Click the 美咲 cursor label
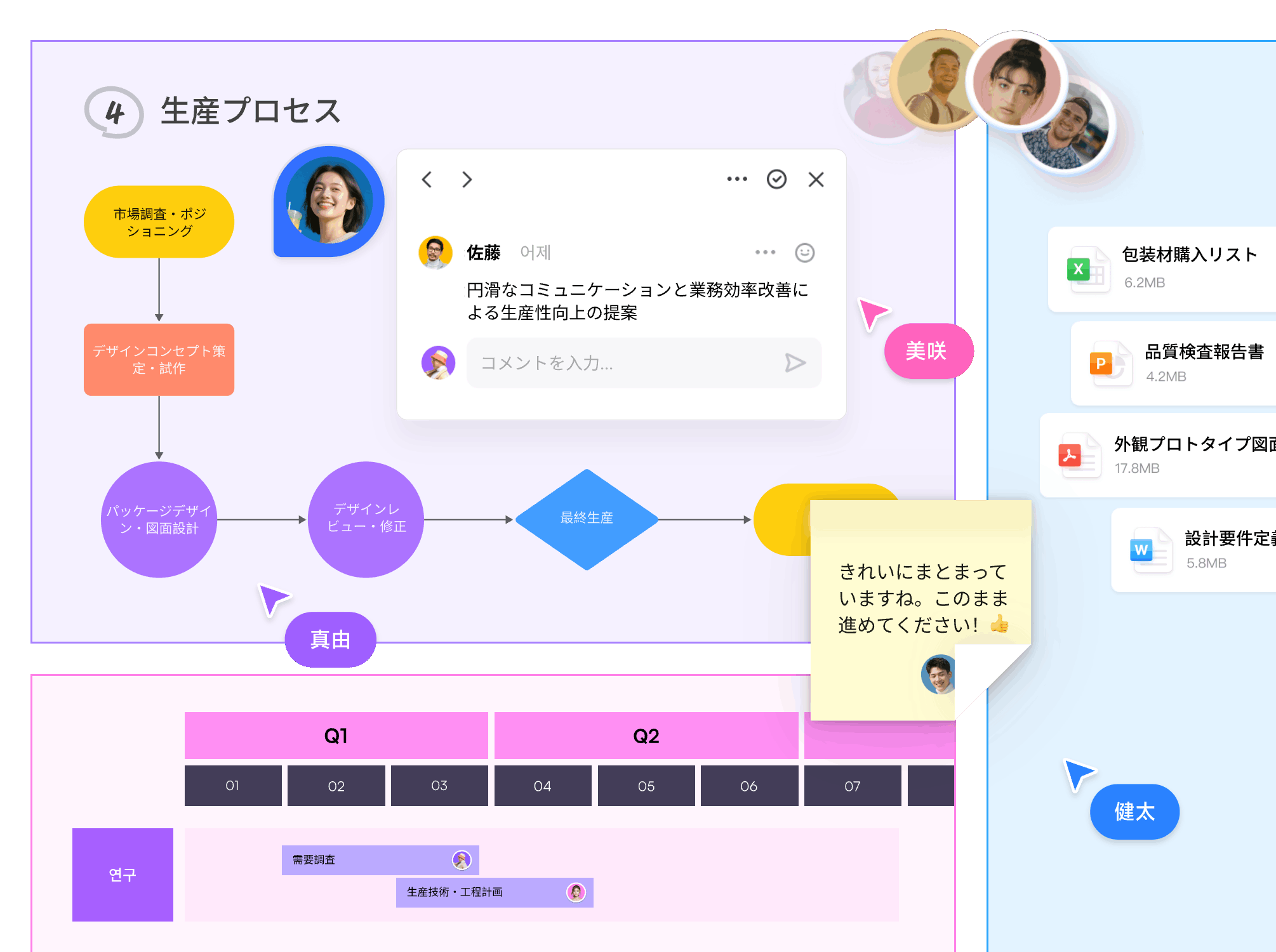The width and height of the screenshot is (1276, 952). [928, 351]
